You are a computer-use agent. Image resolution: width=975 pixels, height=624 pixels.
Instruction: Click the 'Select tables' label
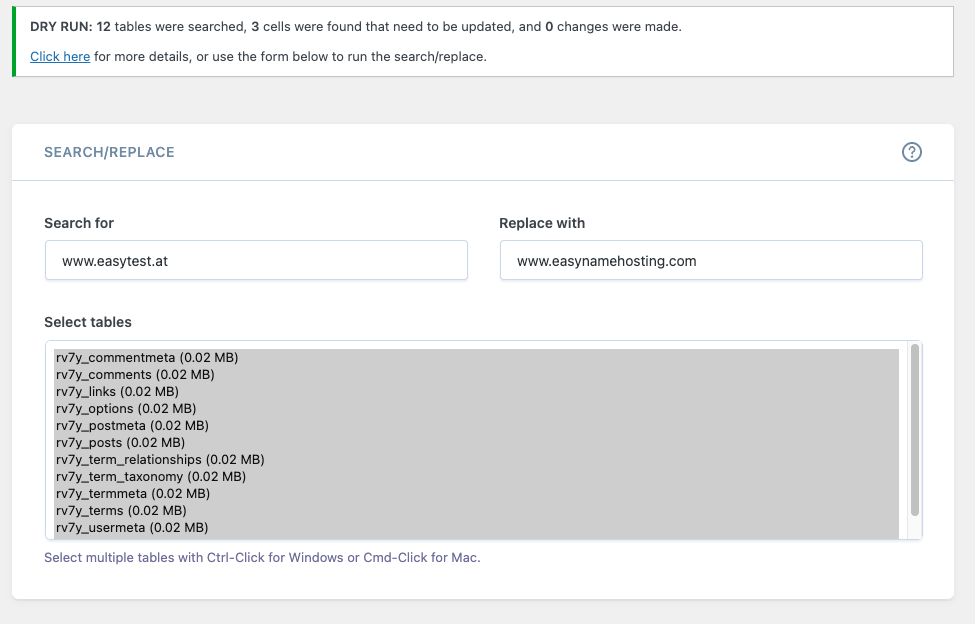click(x=88, y=322)
